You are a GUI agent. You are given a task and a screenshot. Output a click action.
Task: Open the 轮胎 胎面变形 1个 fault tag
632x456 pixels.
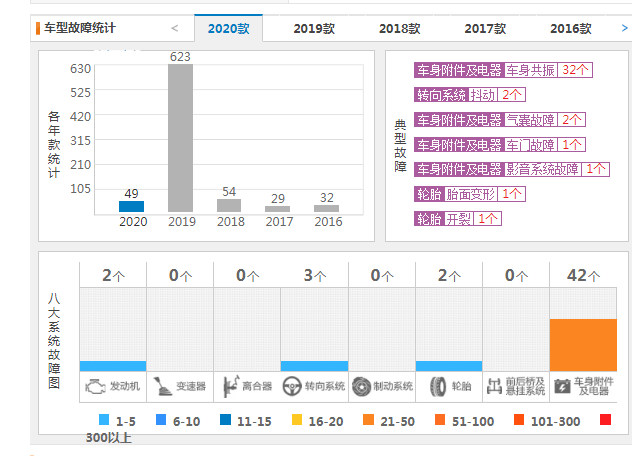[x=470, y=194]
